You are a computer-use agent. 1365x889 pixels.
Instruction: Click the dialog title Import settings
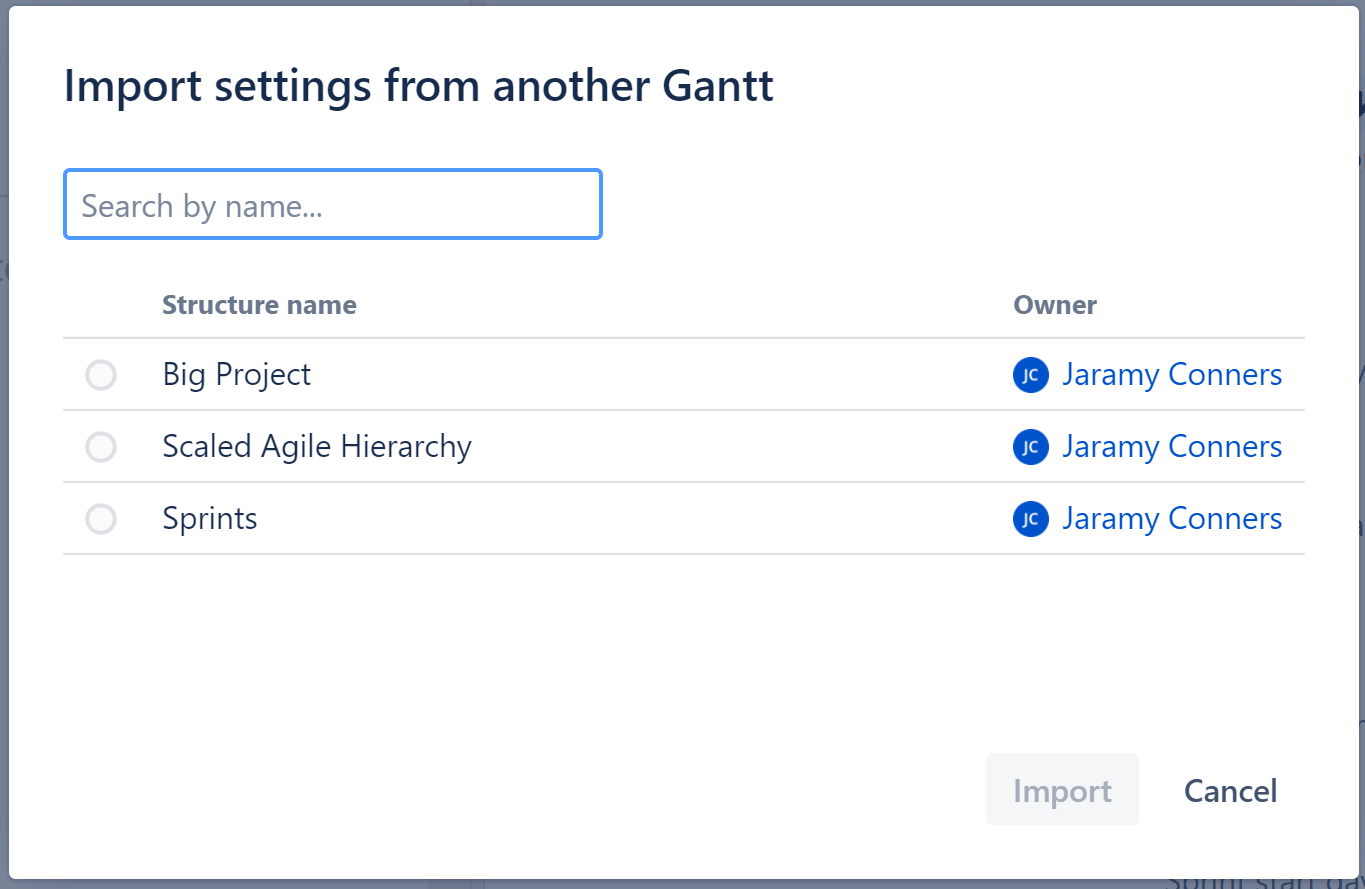(419, 86)
